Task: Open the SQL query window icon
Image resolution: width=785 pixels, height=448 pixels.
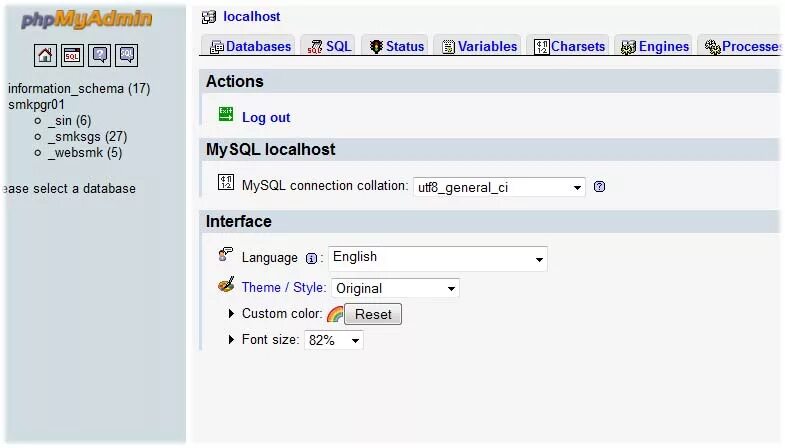Action: coord(72,55)
